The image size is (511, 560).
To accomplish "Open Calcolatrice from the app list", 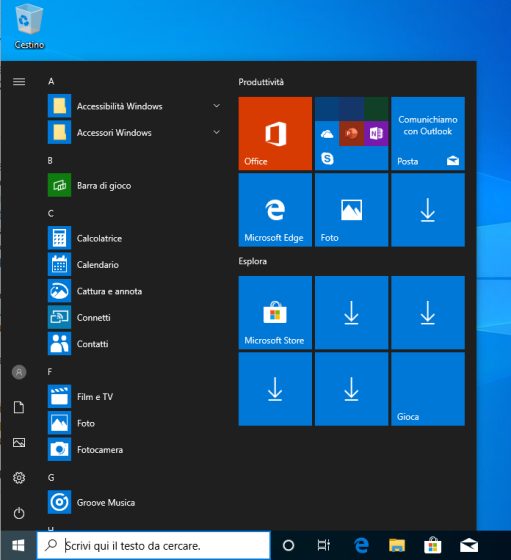I will [136, 238].
